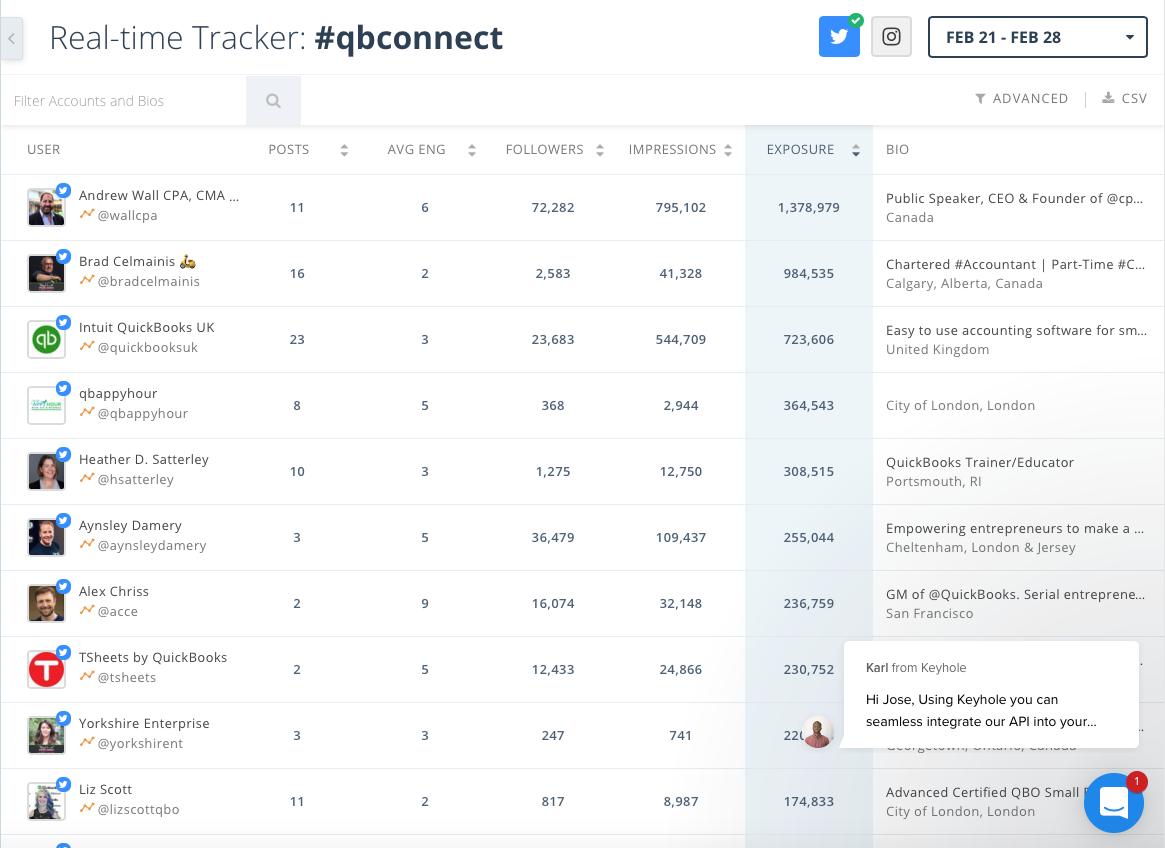Click the @aynsleydamery handle
Image resolution: width=1165 pixels, height=848 pixels.
click(x=152, y=545)
